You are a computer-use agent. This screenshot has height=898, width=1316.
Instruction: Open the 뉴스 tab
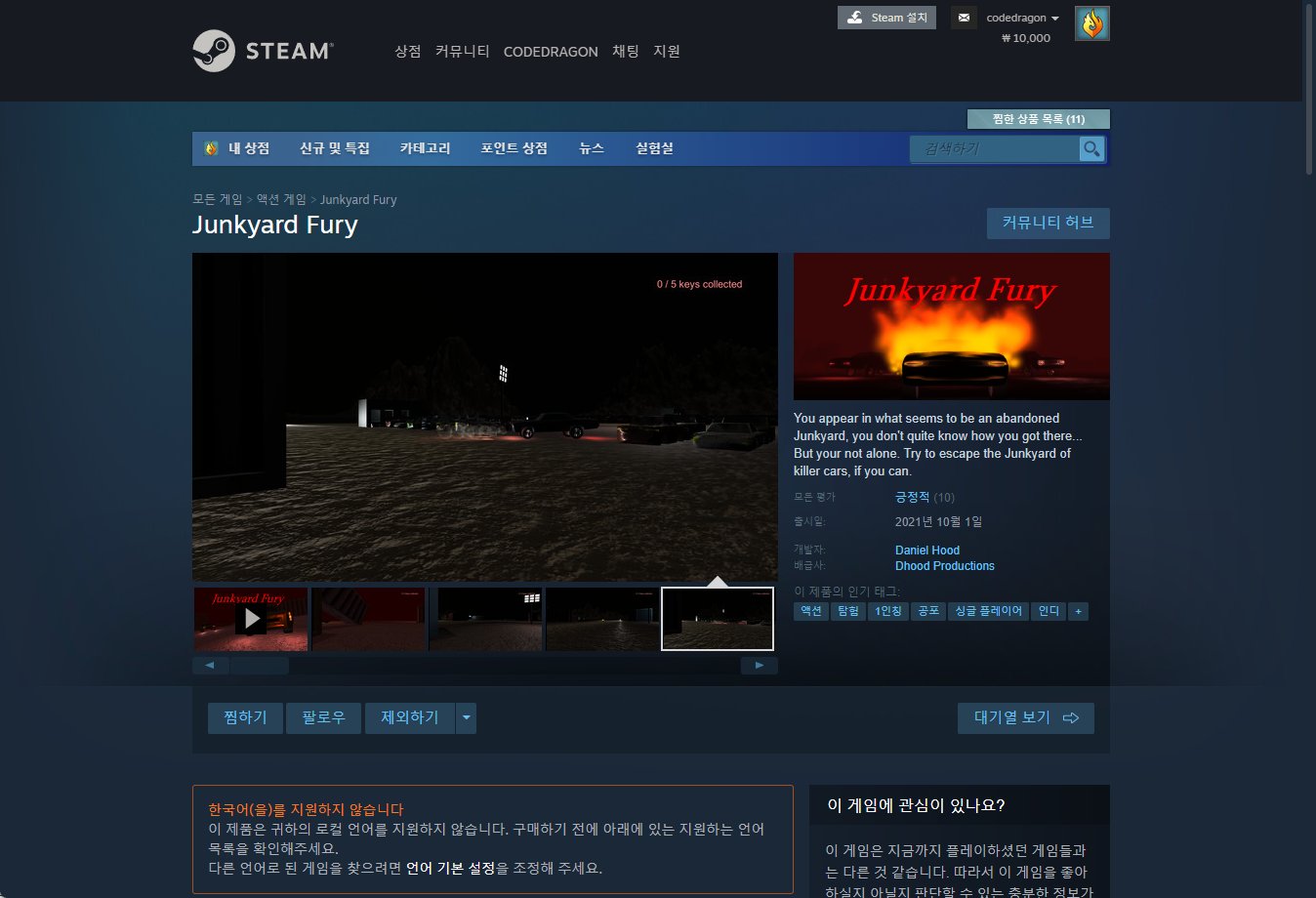pos(592,148)
